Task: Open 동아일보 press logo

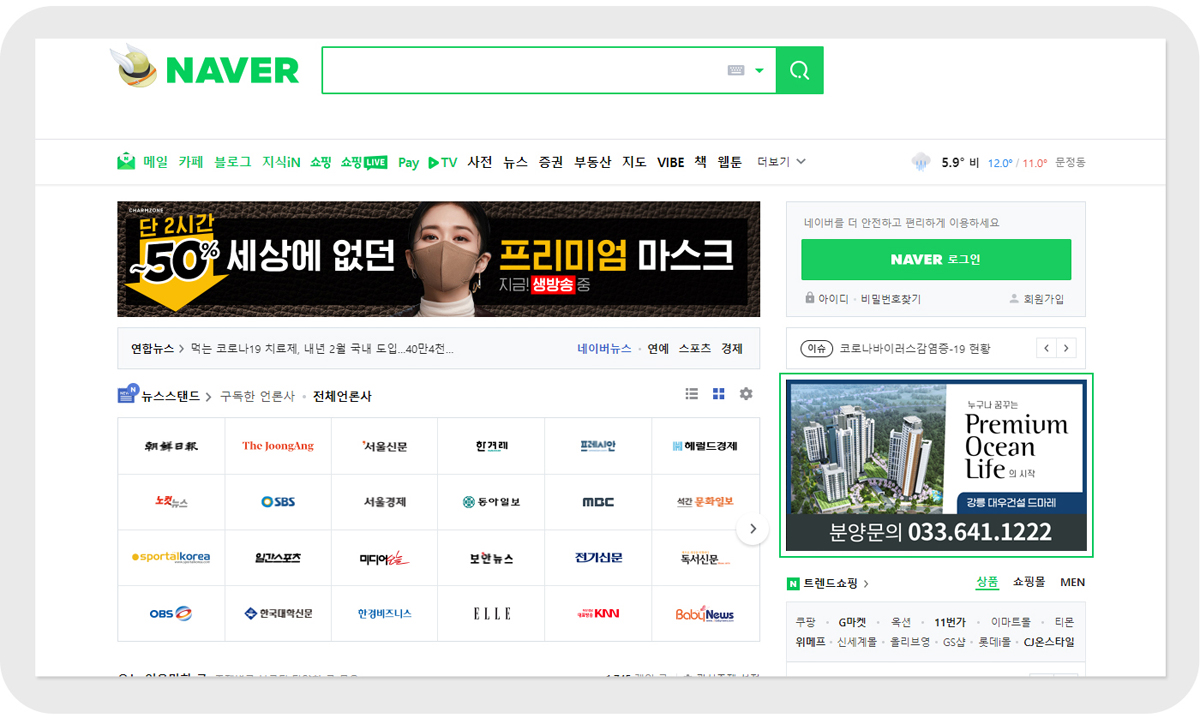Action: pos(492,502)
